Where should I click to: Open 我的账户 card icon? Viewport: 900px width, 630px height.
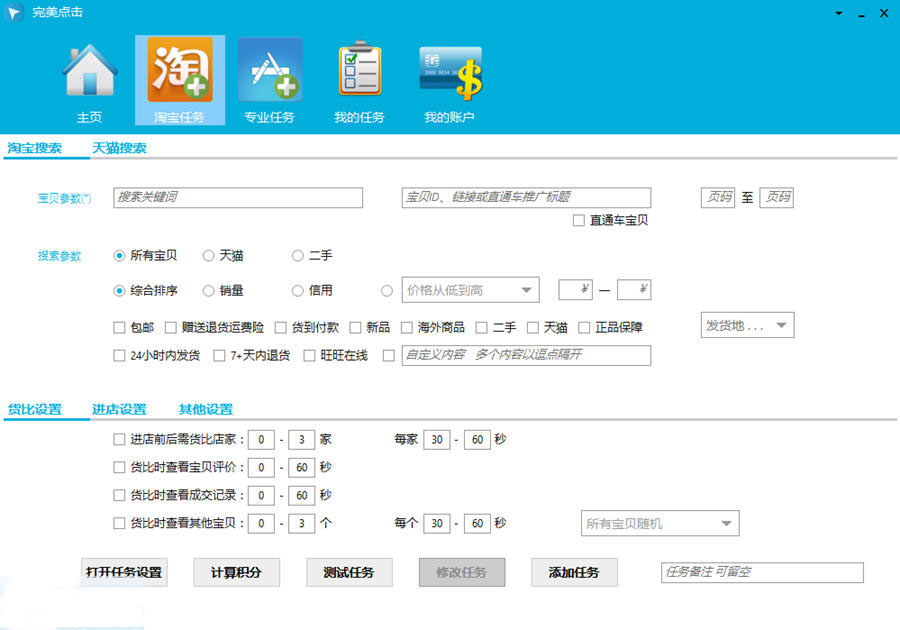(x=450, y=73)
